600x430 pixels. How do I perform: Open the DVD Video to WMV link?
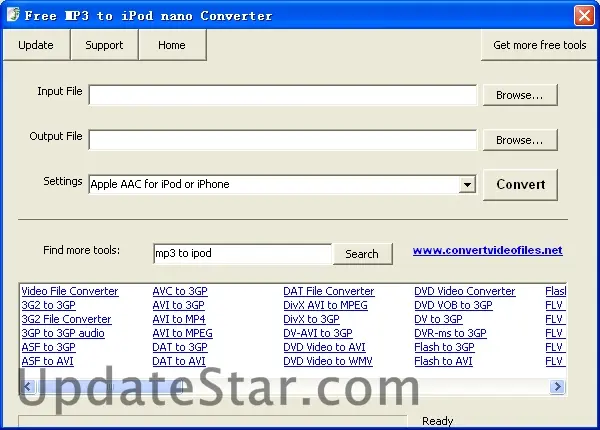tap(328, 361)
